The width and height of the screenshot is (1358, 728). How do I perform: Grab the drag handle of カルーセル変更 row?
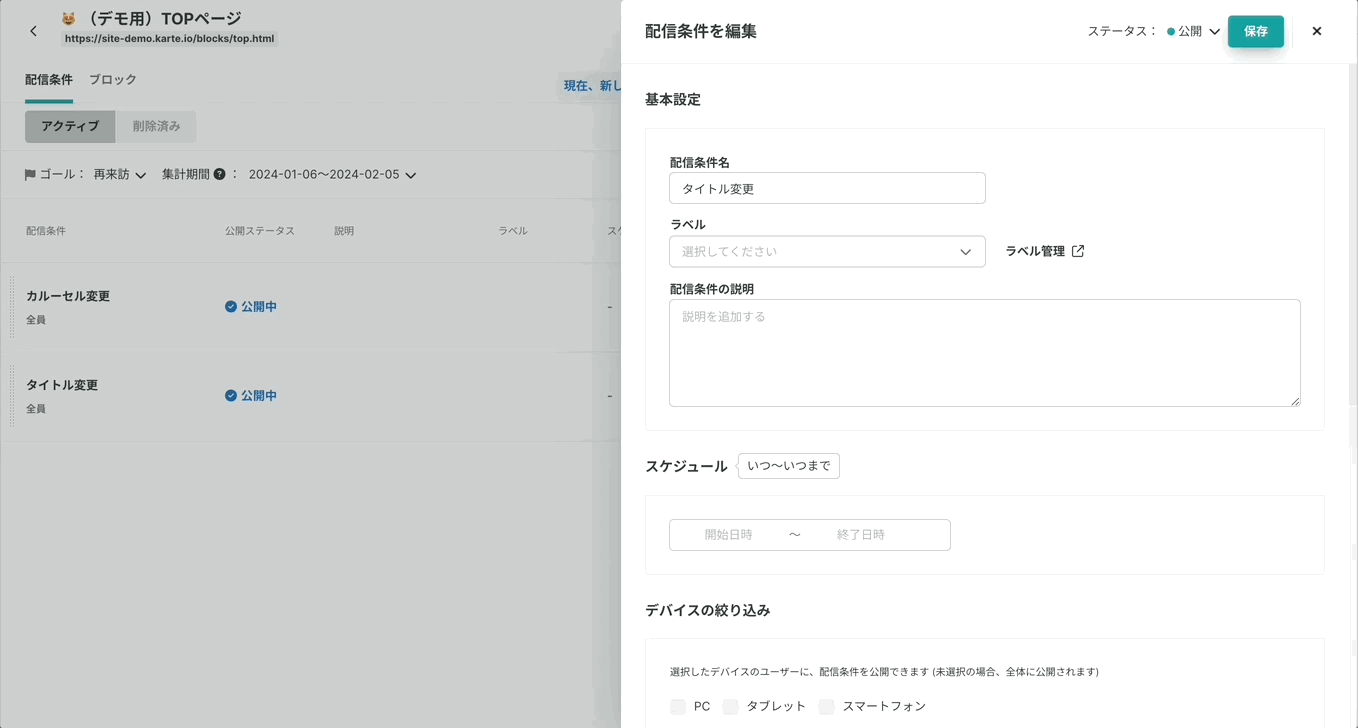coord(12,307)
